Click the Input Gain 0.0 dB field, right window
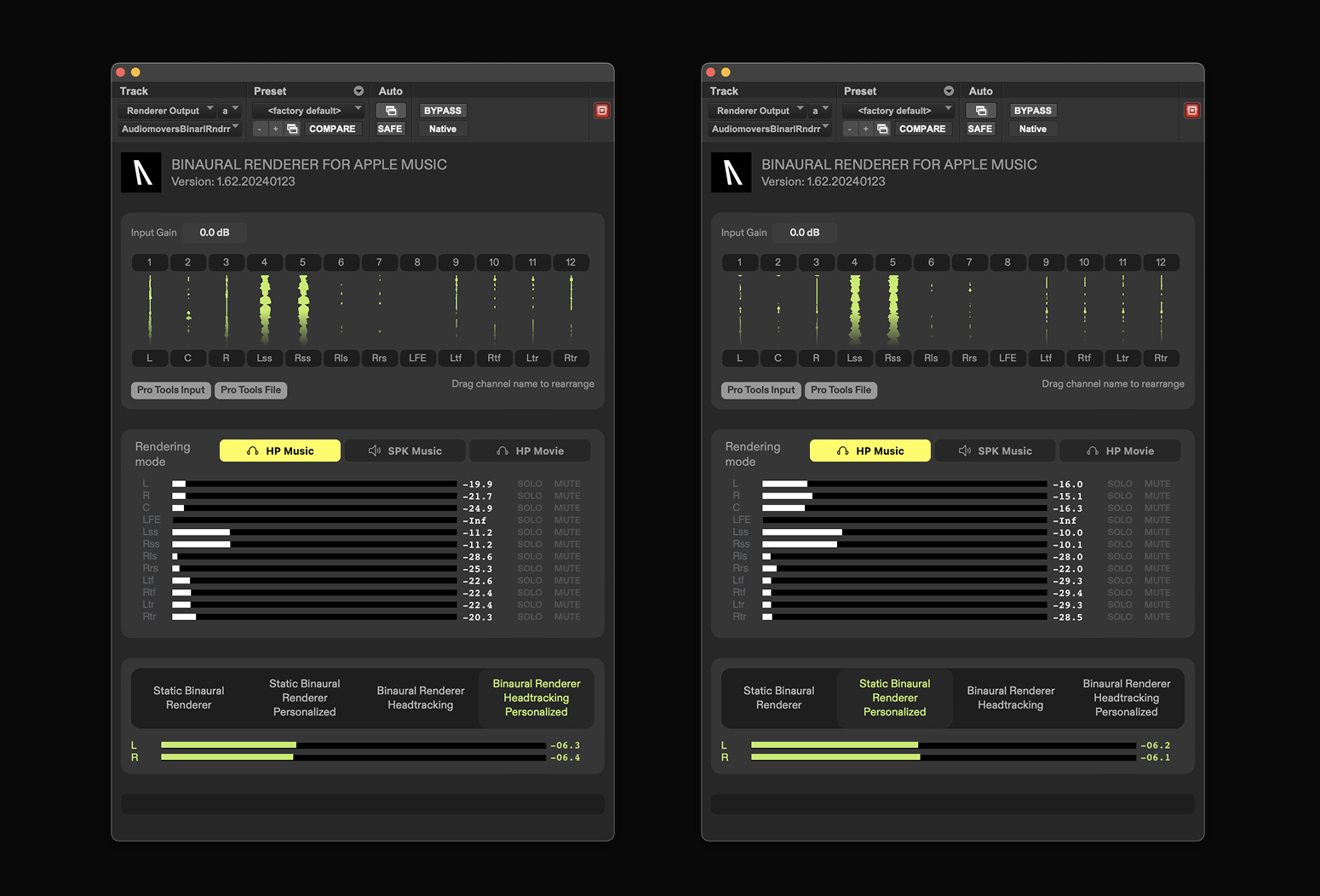This screenshot has height=896, width=1320. [805, 233]
